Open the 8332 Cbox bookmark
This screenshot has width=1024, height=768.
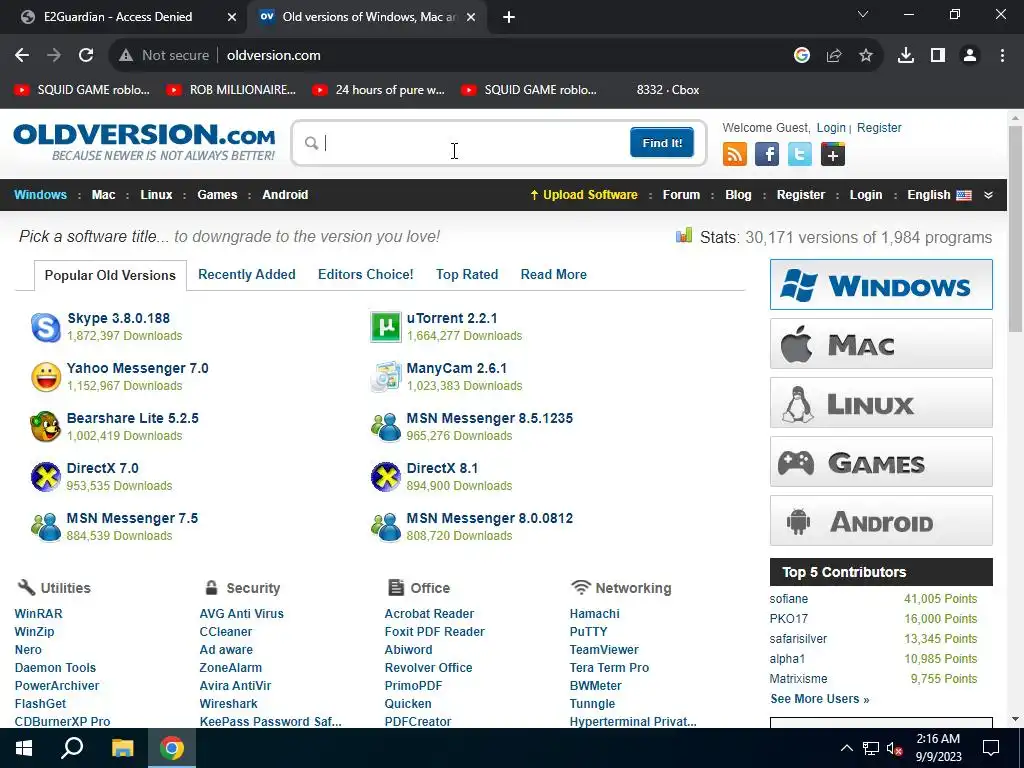(x=668, y=90)
